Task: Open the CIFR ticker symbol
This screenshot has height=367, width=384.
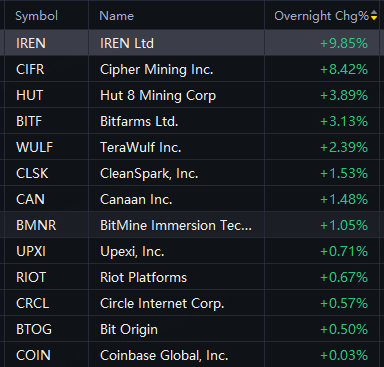Action: pos(30,69)
